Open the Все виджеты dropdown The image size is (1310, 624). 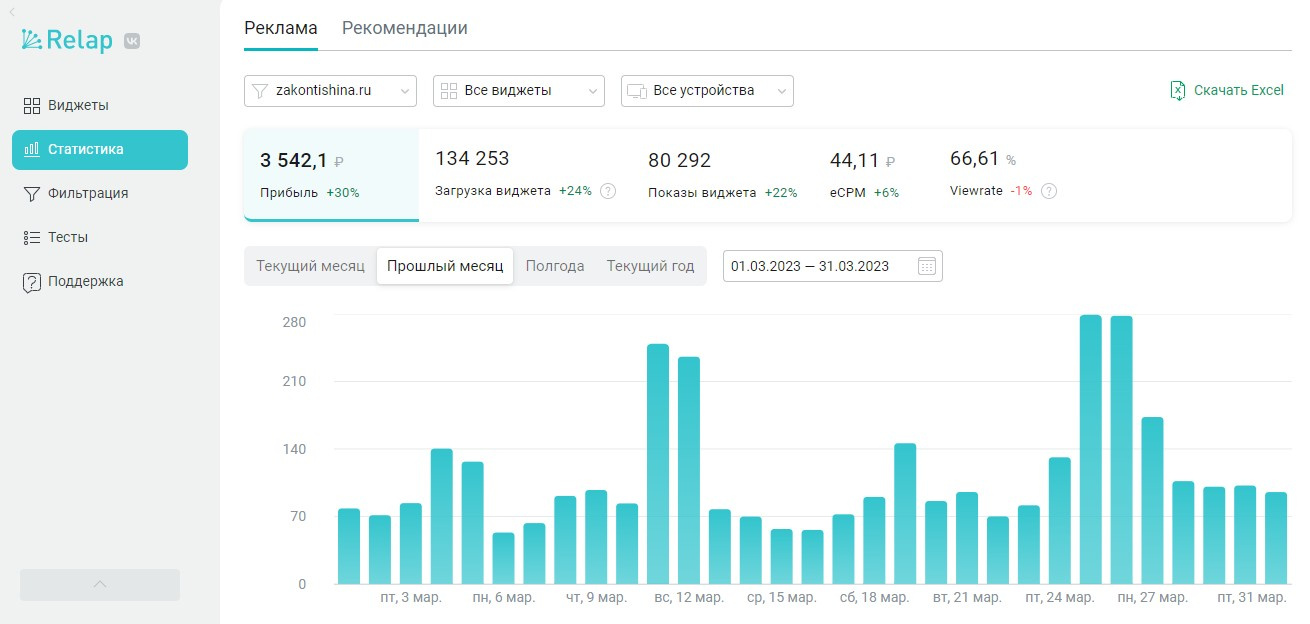pos(519,91)
